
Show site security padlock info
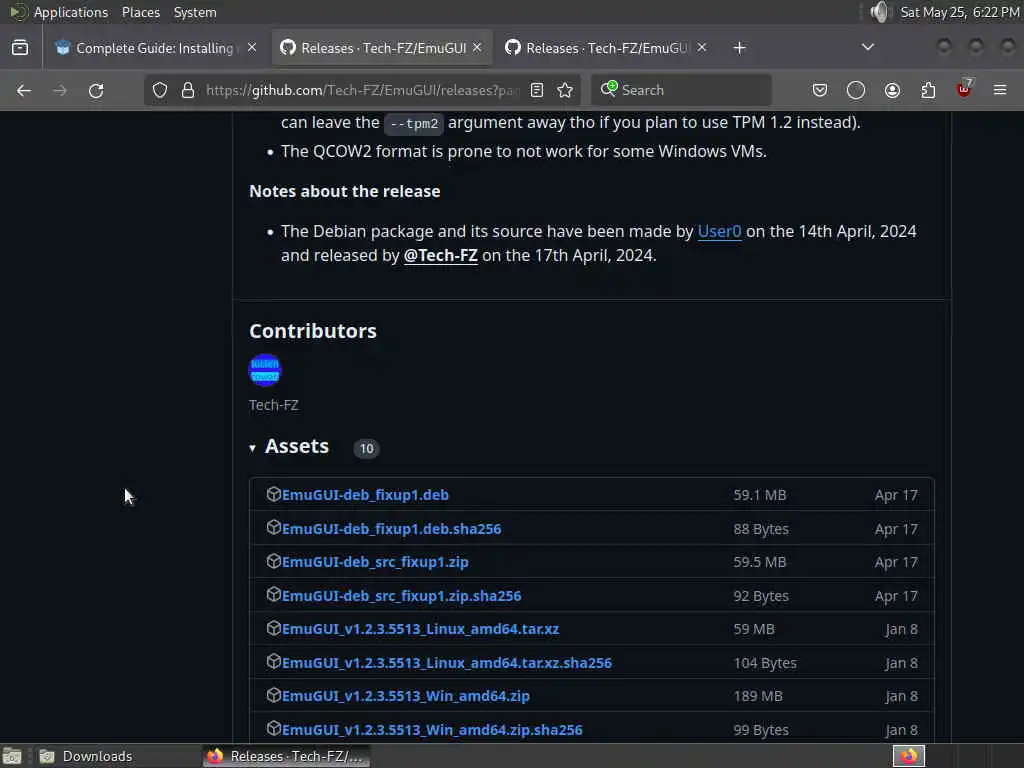coord(188,90)
